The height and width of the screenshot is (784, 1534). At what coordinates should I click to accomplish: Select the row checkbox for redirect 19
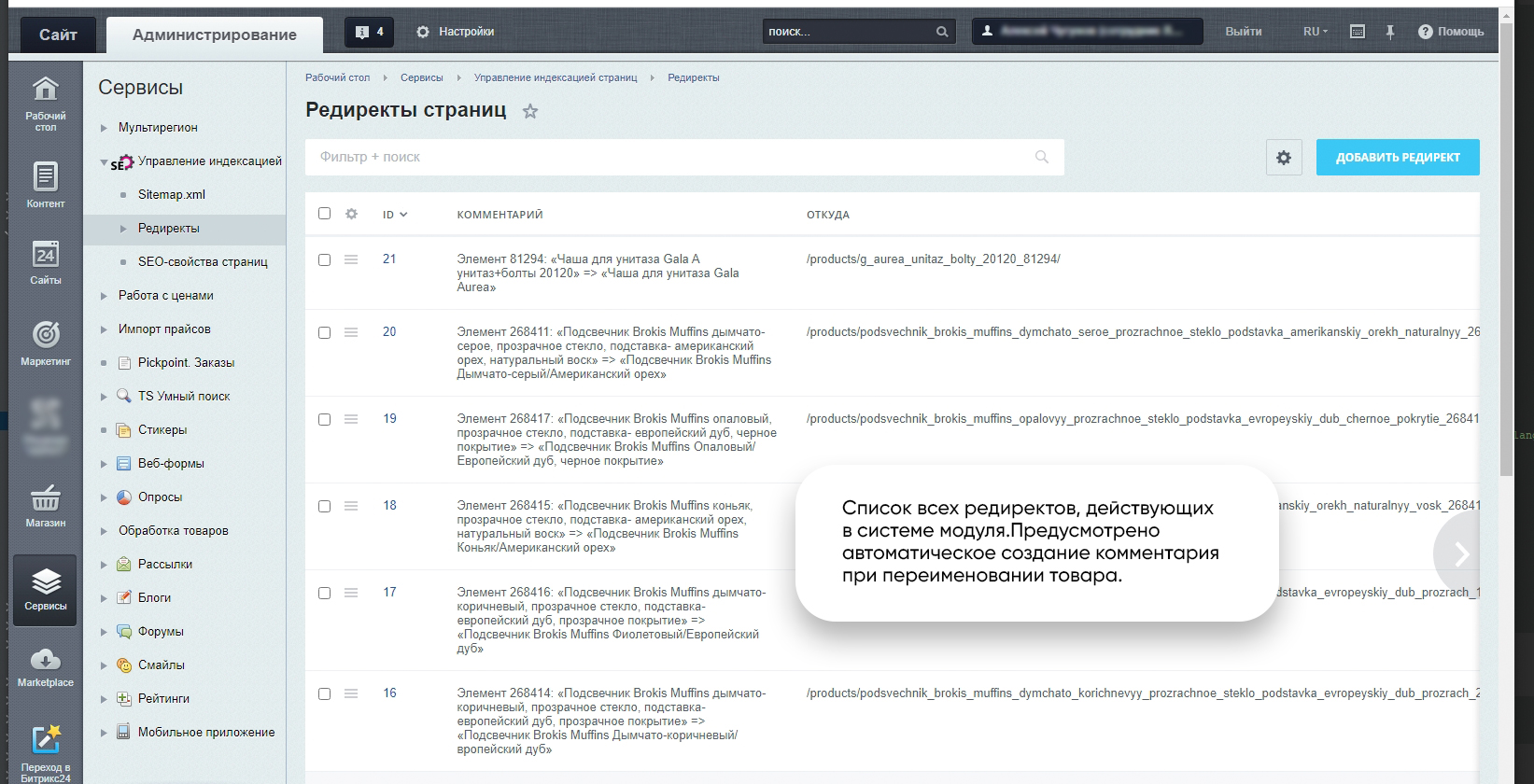click(x=324, y=419)
